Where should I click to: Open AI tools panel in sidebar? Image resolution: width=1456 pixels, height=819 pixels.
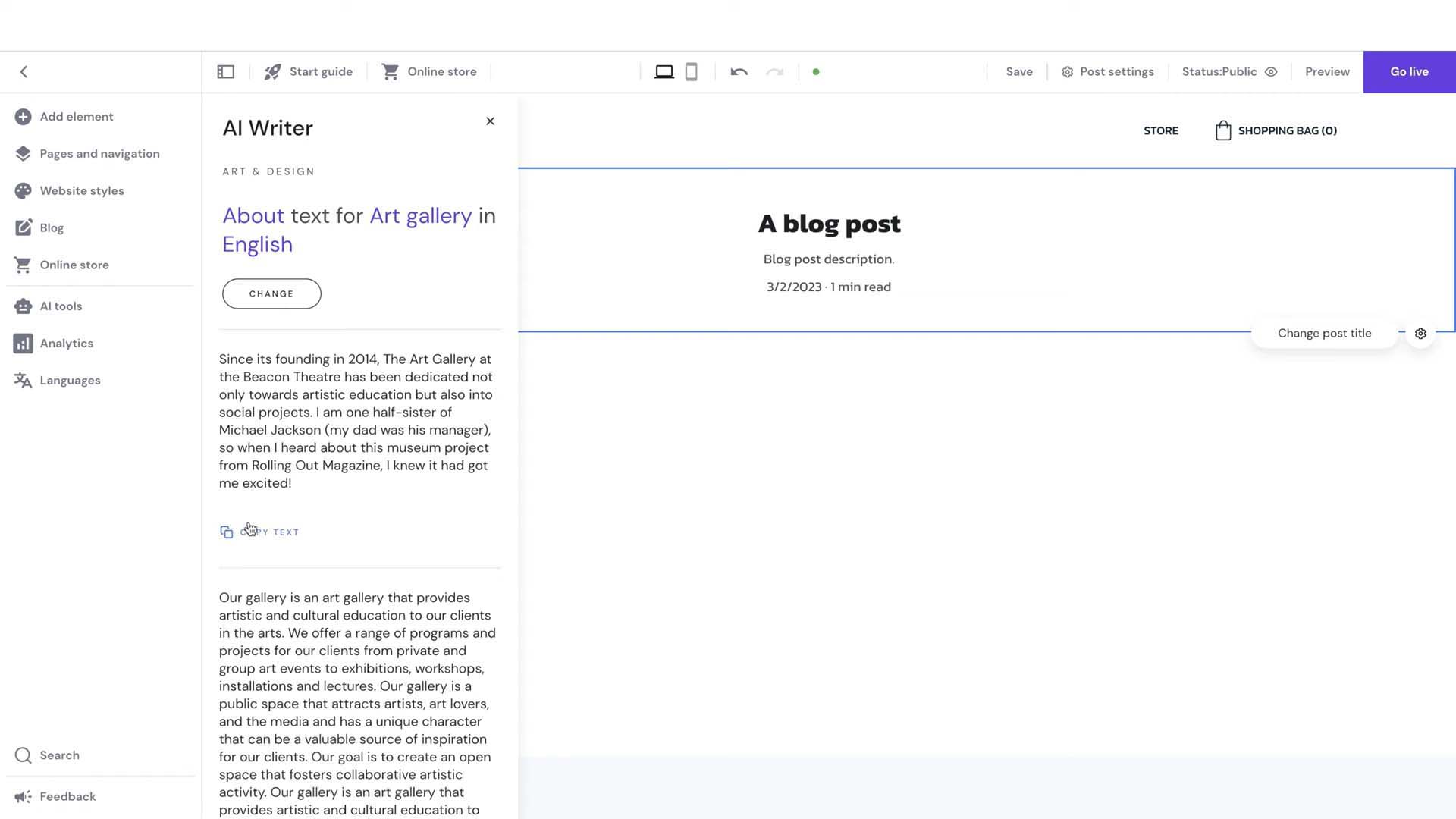61,306
